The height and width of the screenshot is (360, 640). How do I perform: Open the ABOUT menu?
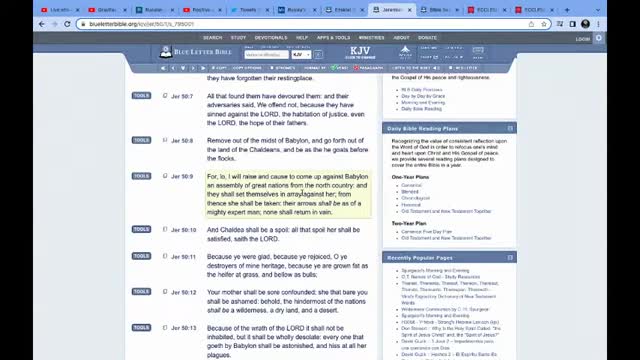click(x=401, y=38)
